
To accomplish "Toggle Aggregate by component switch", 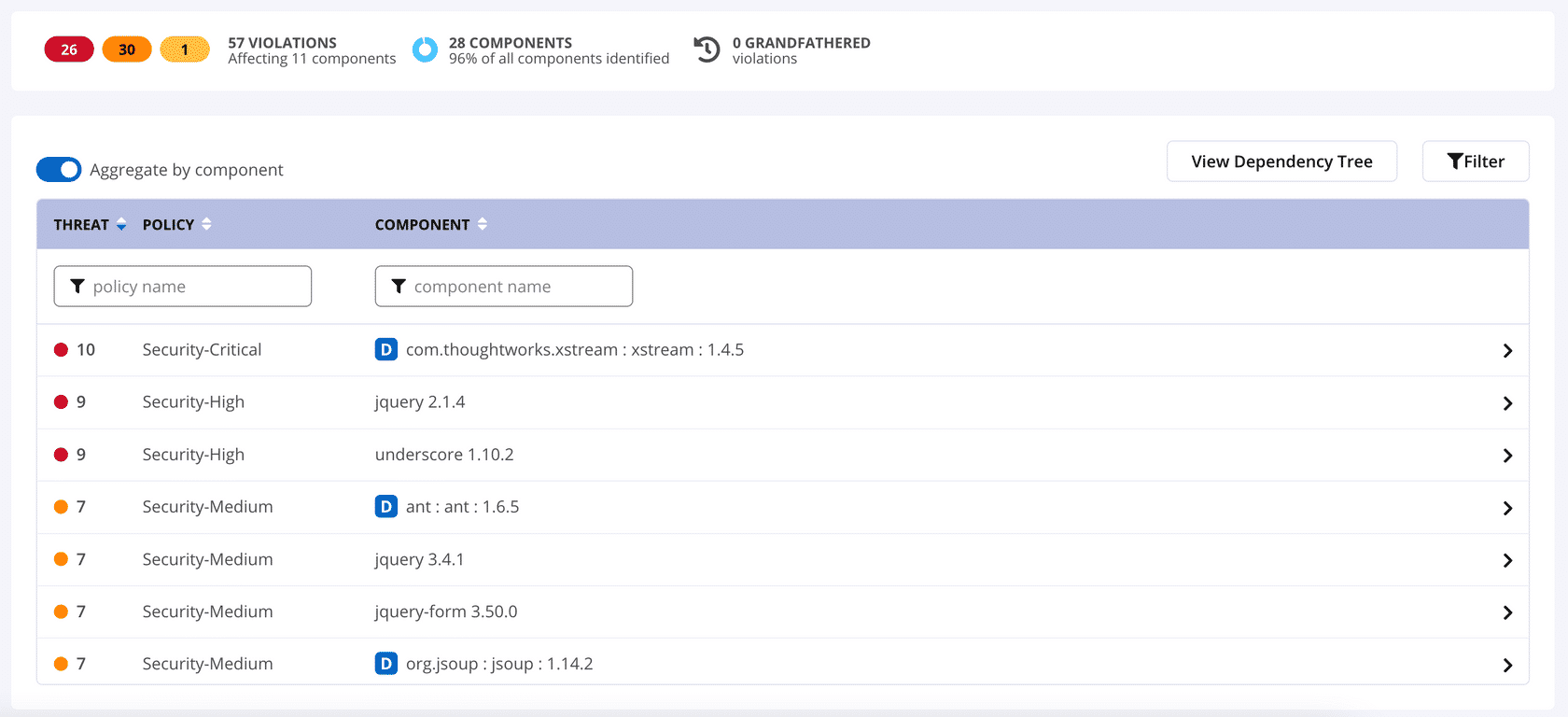I will point(59,170).
